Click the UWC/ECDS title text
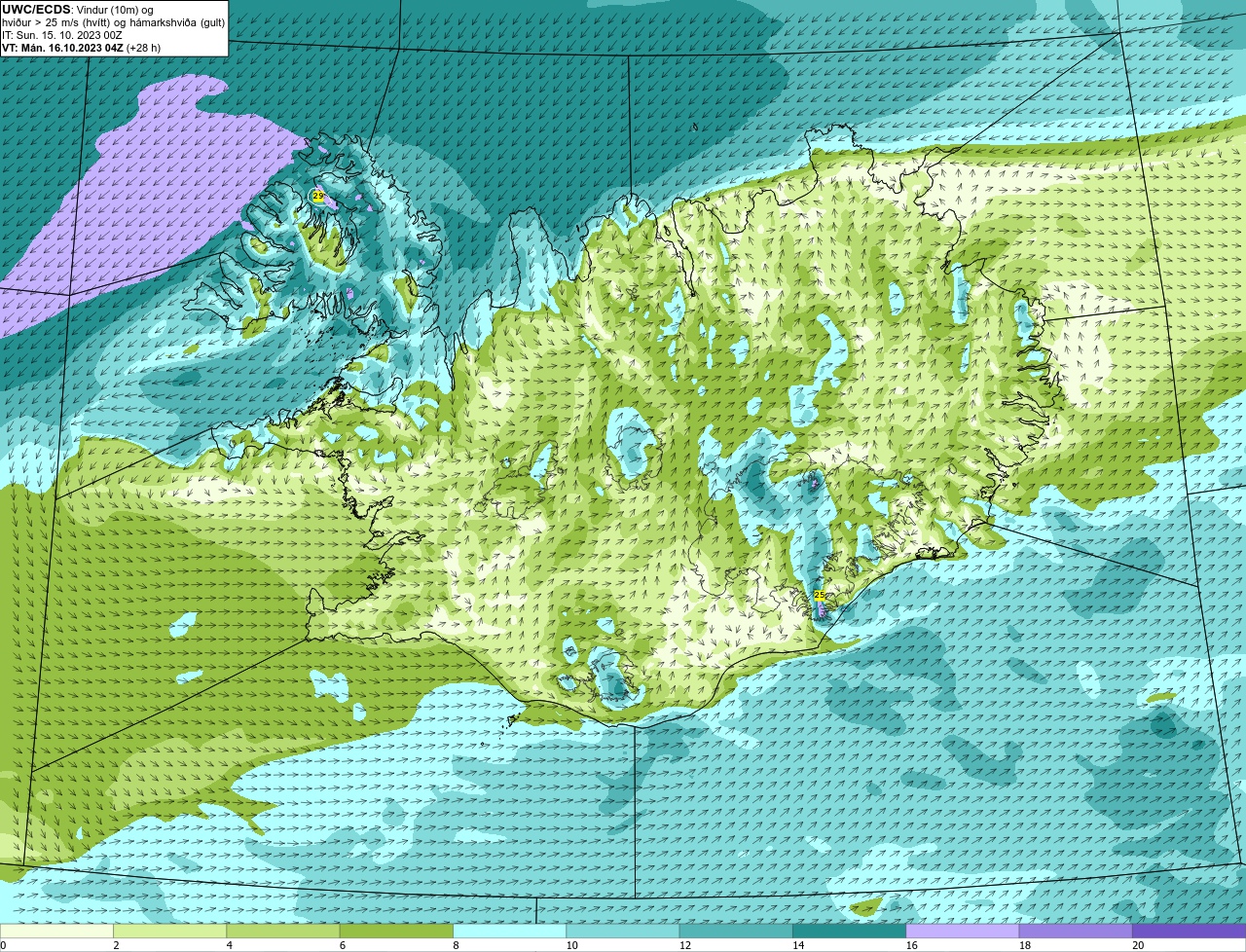The image size is (1246, 952). tap(36, 10)
